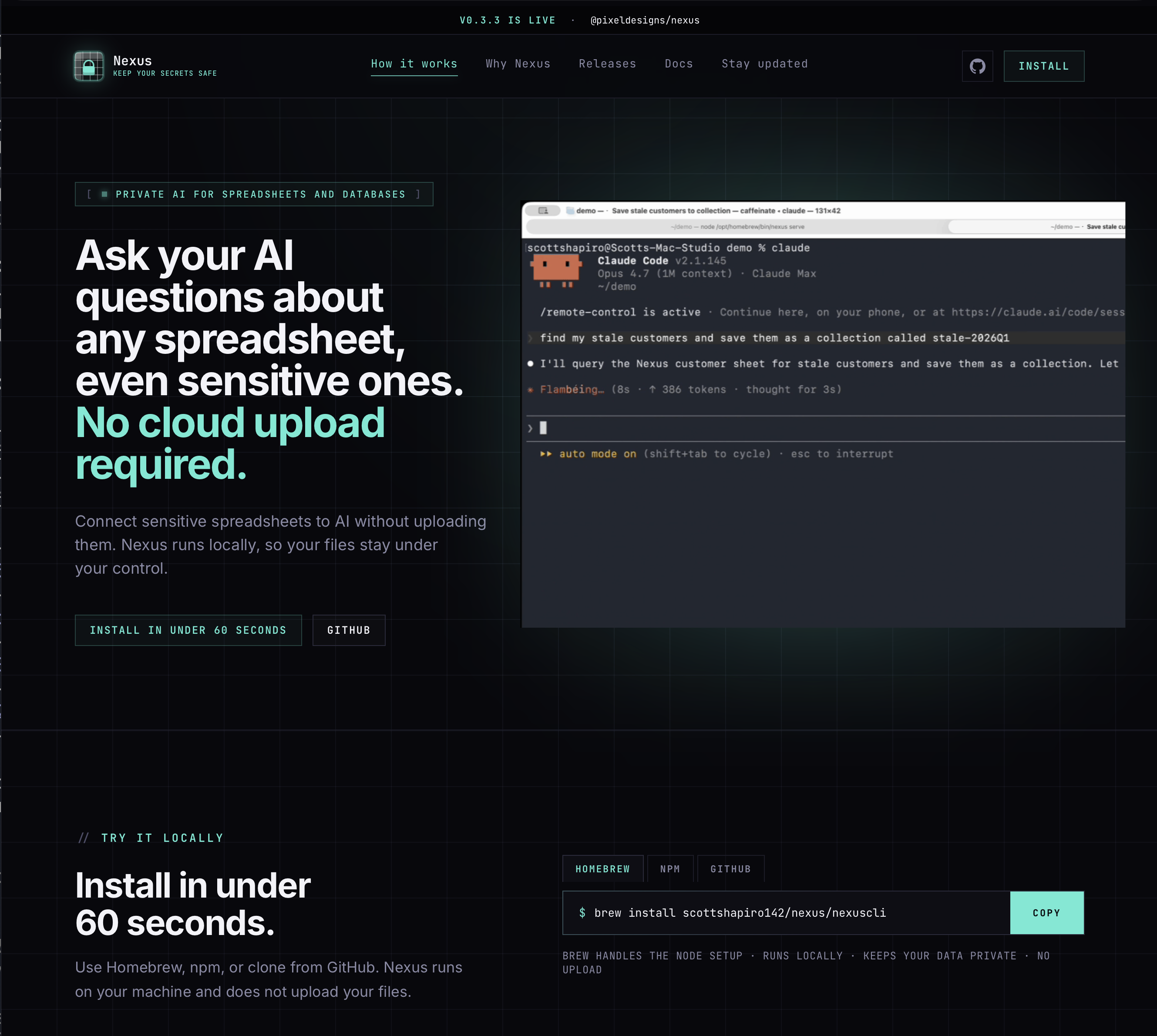The width and height of the screenshot is (1157, 1036).
Task: Select the HOMEBREW install tab
Action: pyautogui.click(x=603, y=869)
